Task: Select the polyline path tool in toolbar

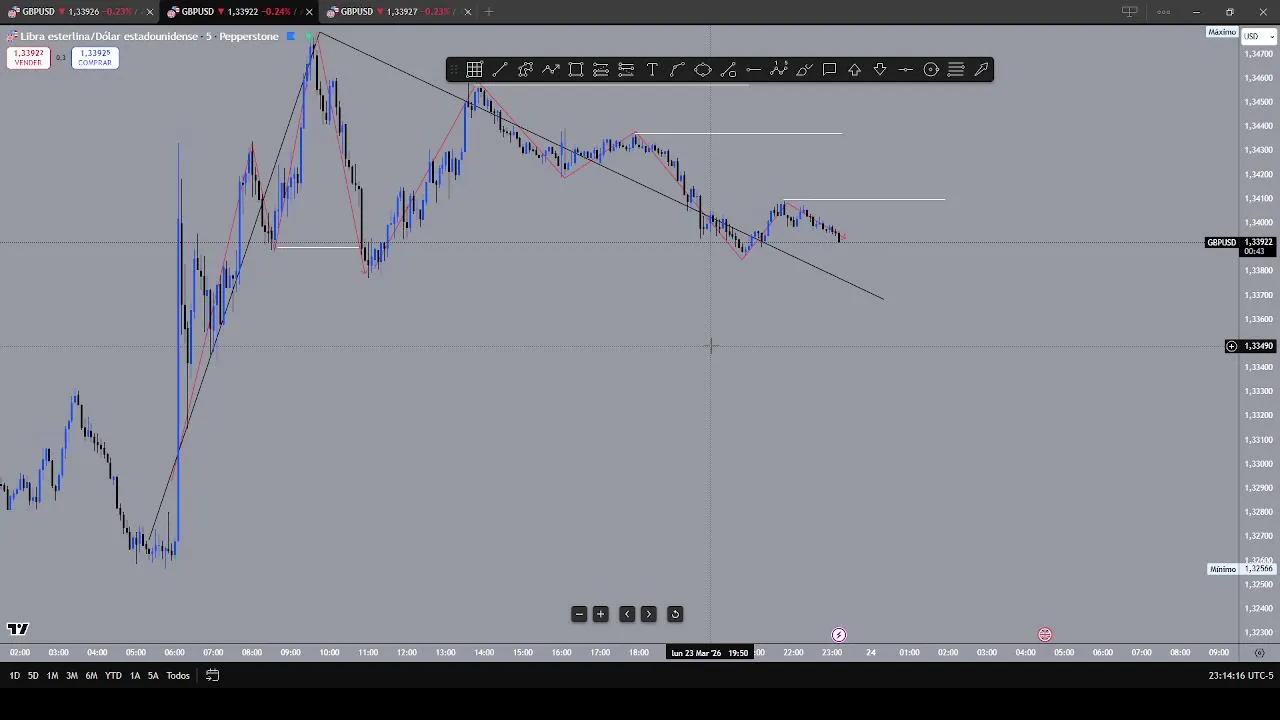Action: click(x=525, y=69)
